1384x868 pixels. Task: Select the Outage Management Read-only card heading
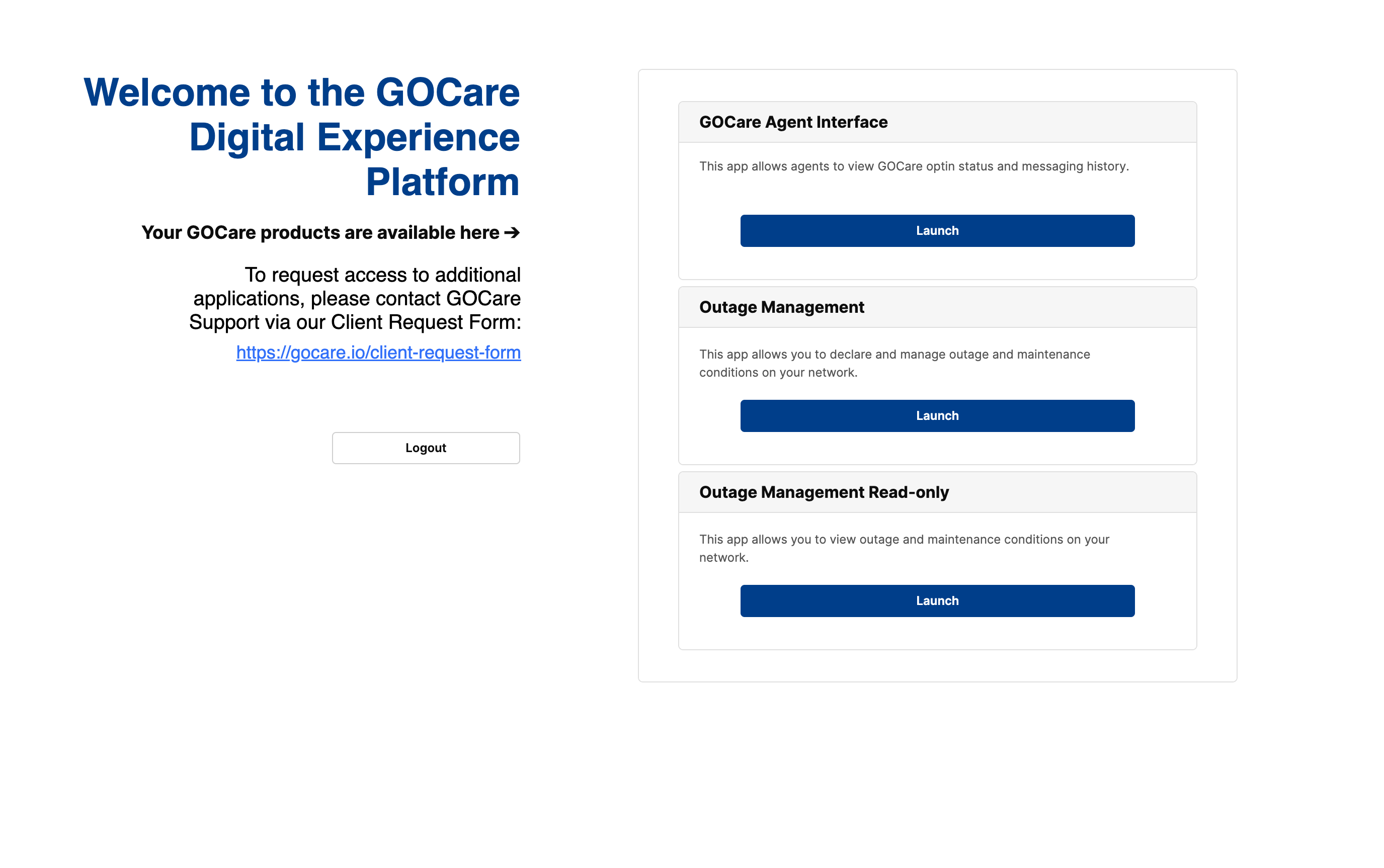coord(824,492)
